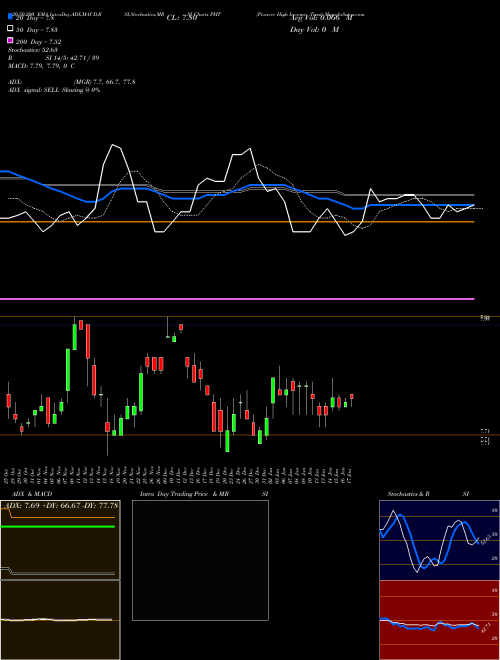
Task: Click the white 50 Day legend swatch
Action: click(10, 29)
